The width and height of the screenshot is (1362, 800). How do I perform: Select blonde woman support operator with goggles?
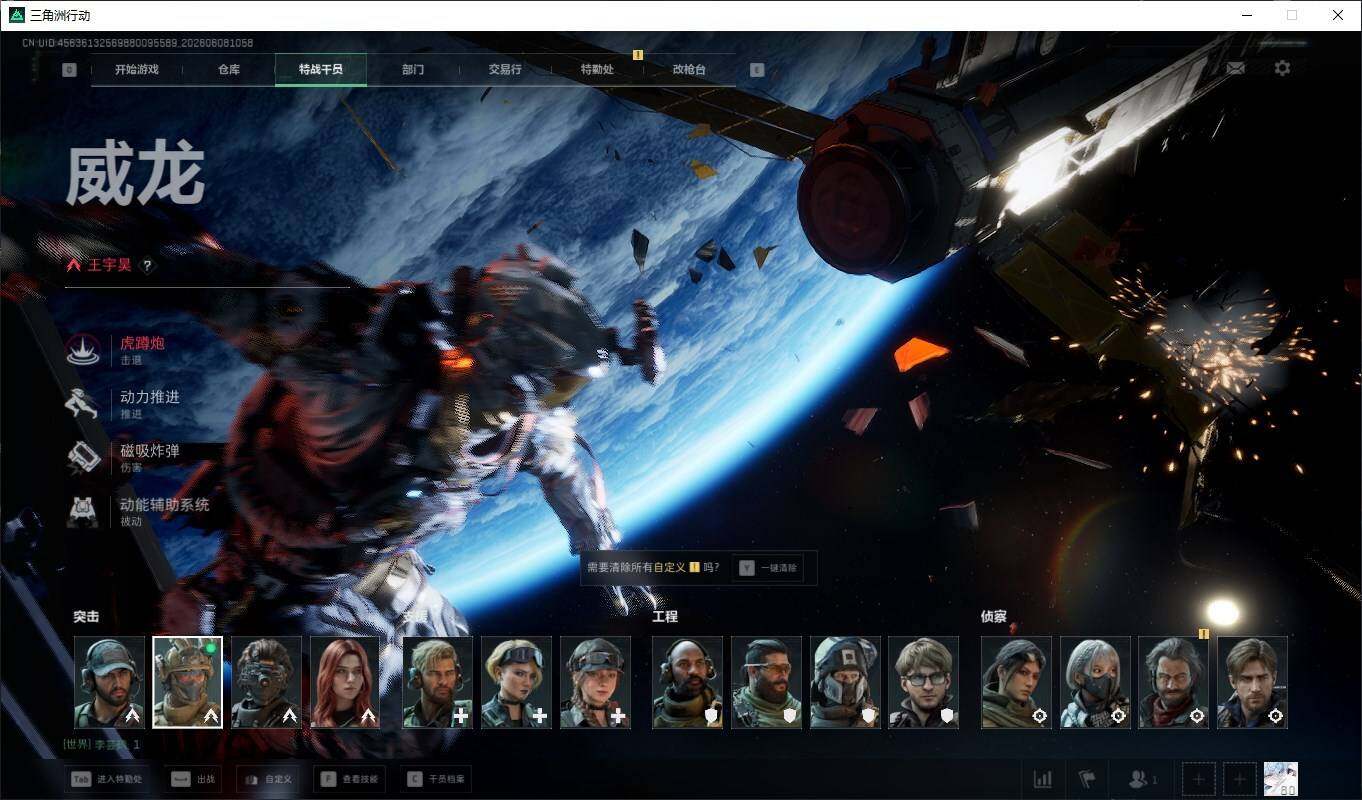tap(516, 682)
